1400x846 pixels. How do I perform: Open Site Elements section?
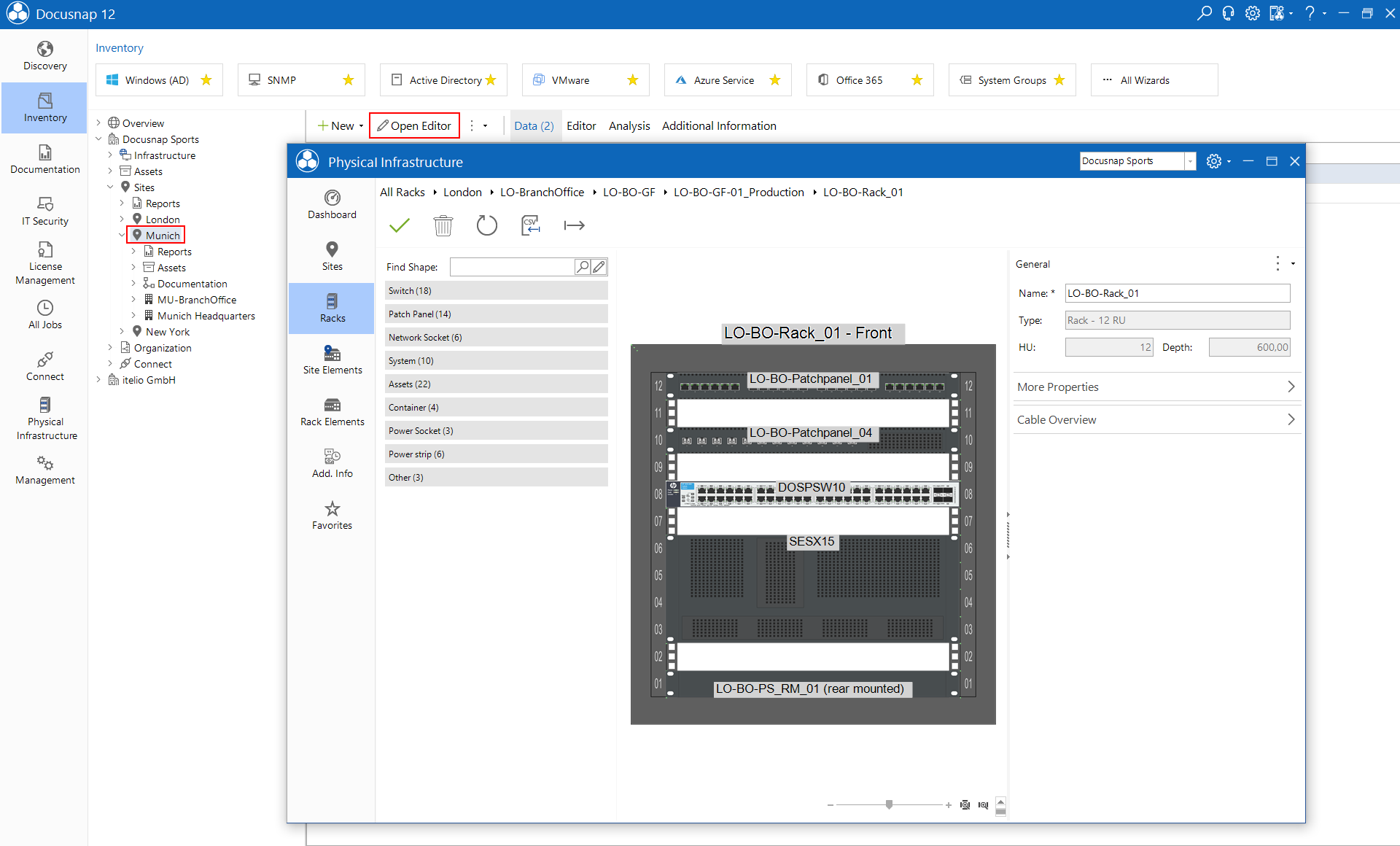332,360
